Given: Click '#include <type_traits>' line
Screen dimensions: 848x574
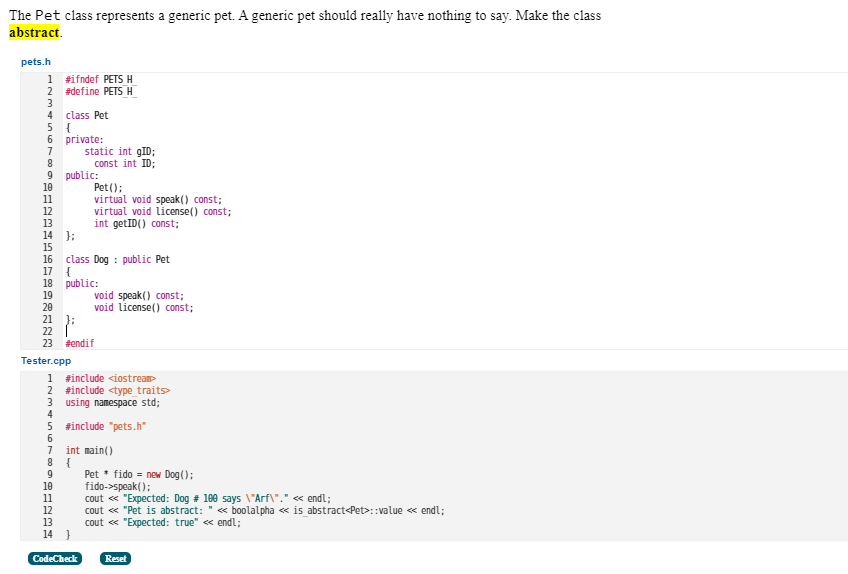Looking at the screenshot, I should pos(118,391).
